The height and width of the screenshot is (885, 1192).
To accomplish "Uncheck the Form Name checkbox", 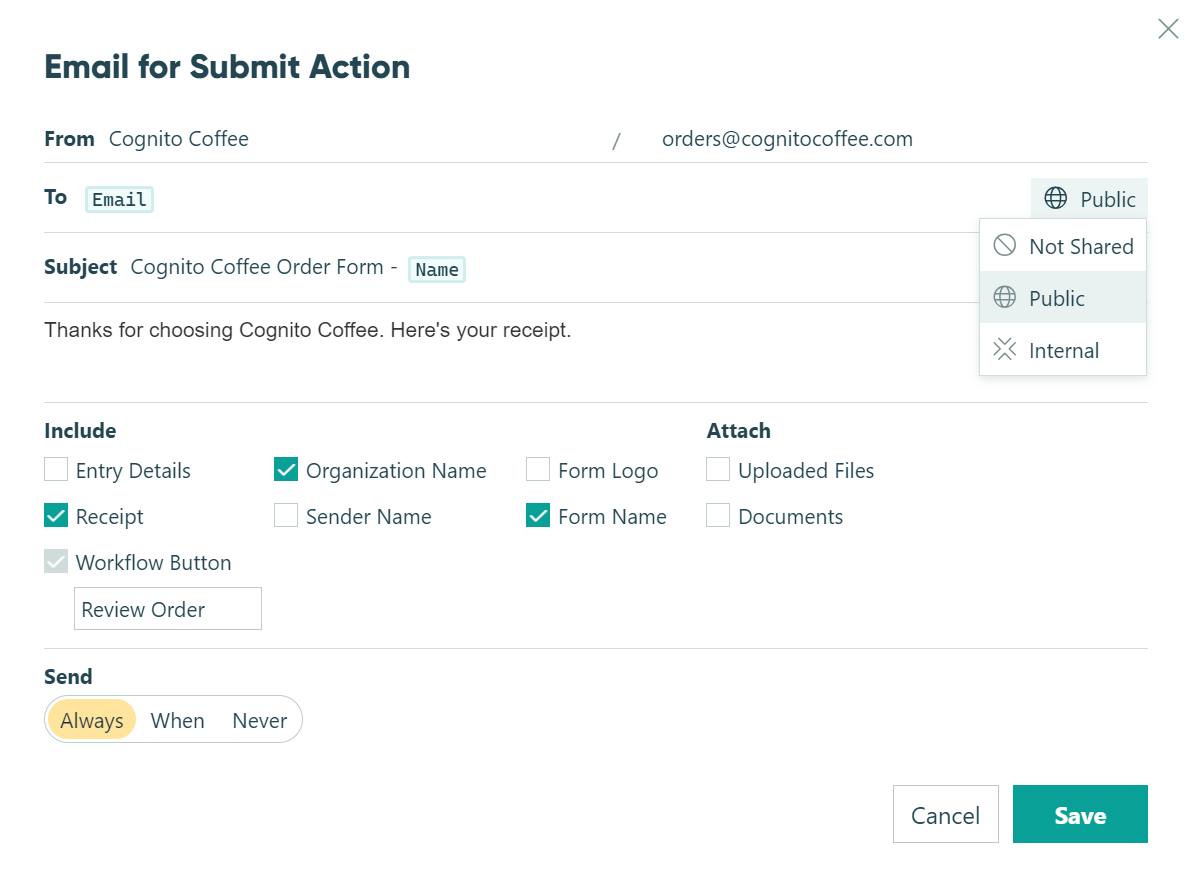I will coord(537,515).
